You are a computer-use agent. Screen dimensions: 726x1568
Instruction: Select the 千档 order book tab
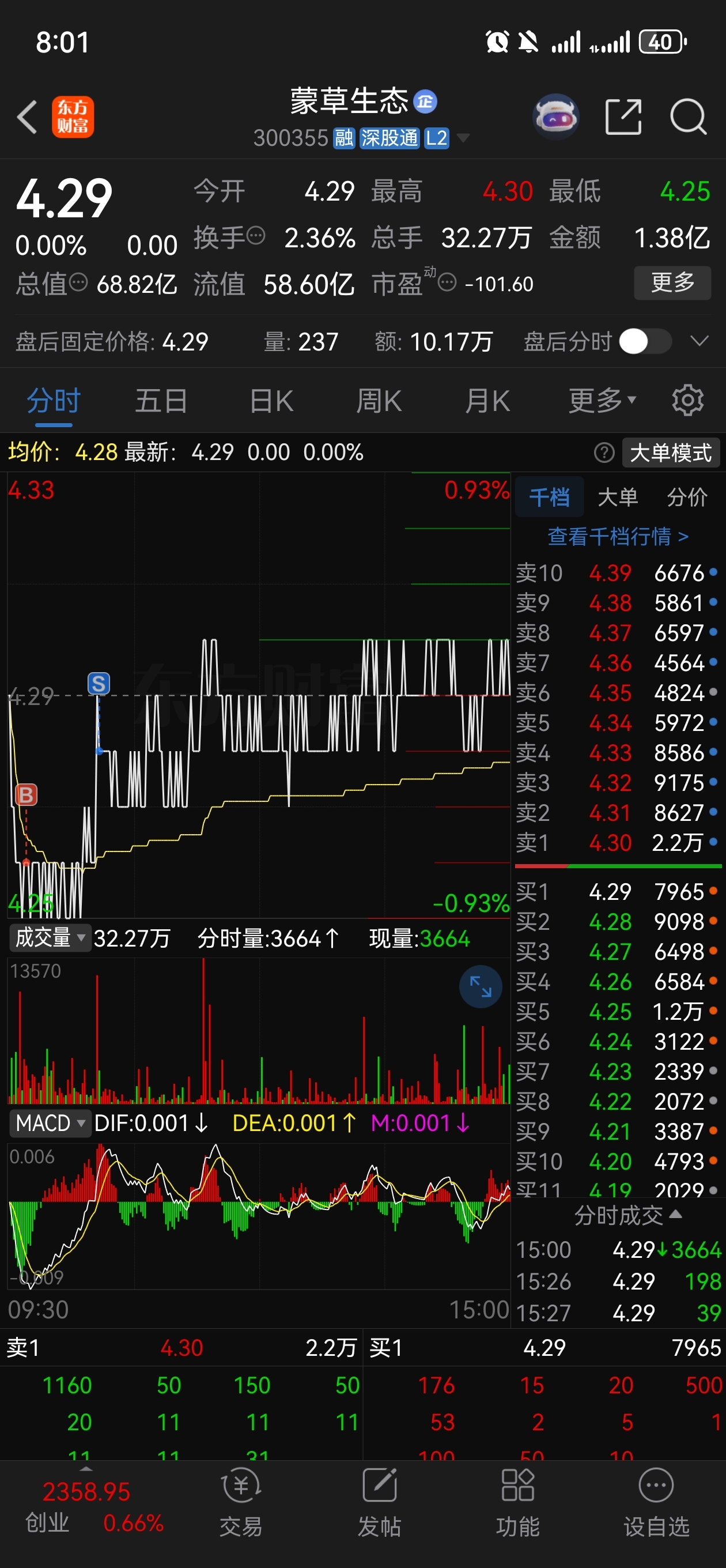tap(549, 497)
